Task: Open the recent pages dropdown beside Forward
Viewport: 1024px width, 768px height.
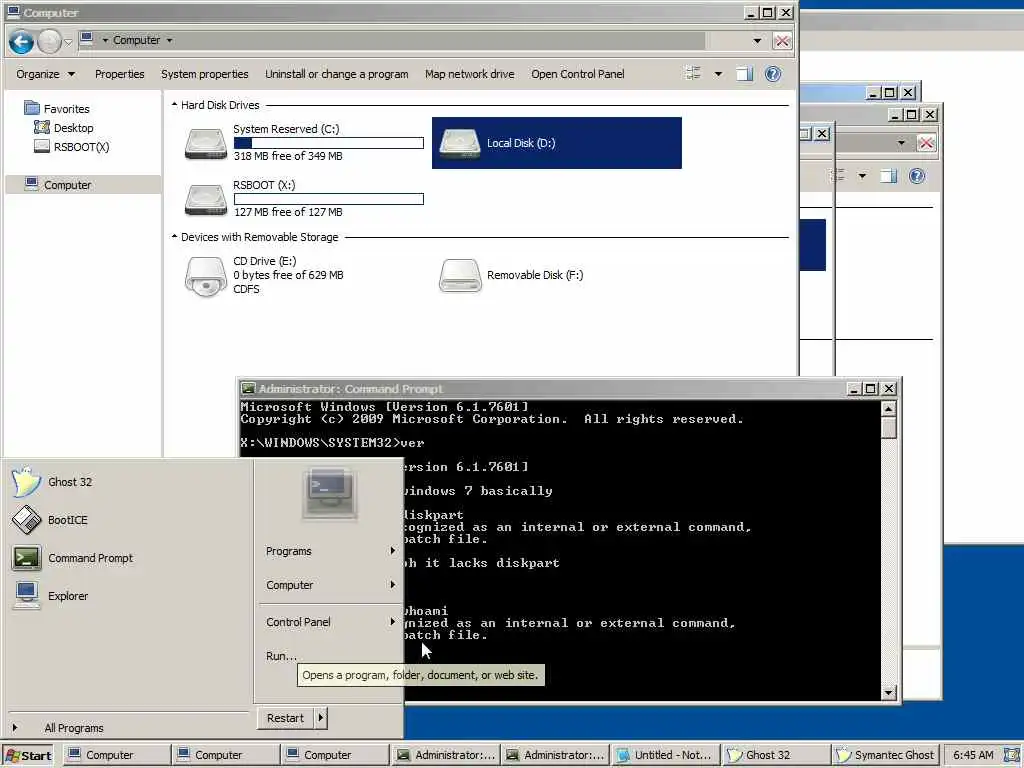Action: [x=68, y=42]
